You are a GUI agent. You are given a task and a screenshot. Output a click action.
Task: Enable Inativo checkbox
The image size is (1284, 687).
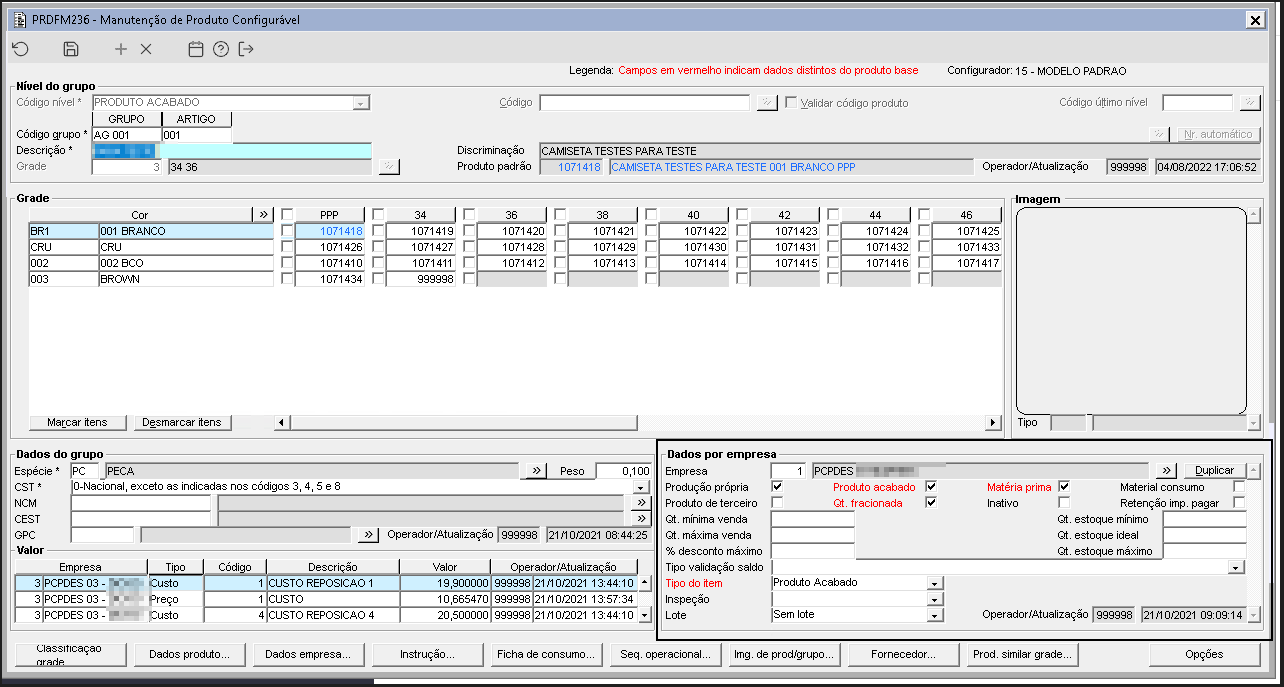pyautogui.click(x=1064, y=503)
